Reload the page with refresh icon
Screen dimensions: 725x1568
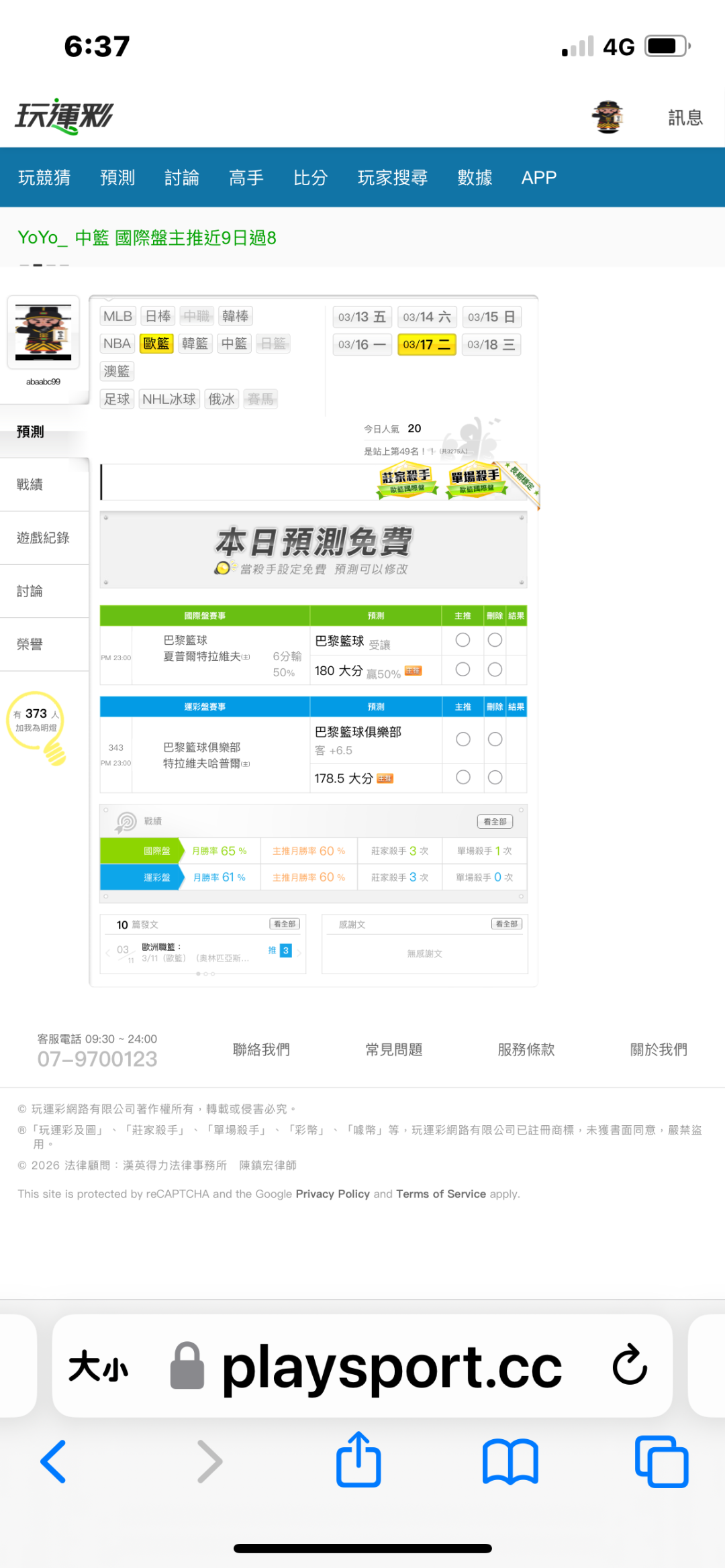click(630, 1365)
